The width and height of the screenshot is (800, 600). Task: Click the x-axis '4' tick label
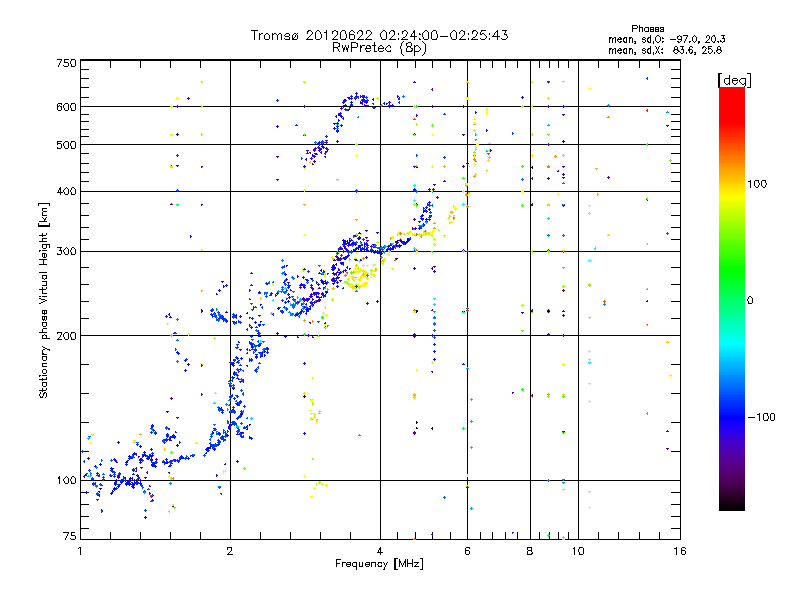(380, 551)
